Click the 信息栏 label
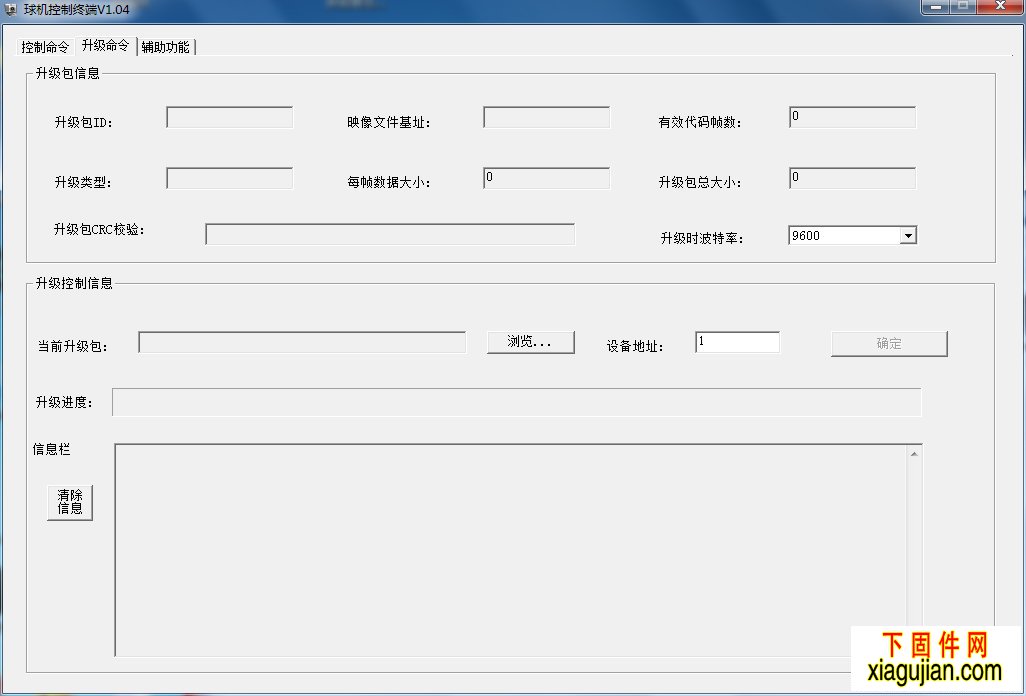Image resolution: width=1026 pixels, height=696 pixels. pyautogui.click(x=51, y=449)
